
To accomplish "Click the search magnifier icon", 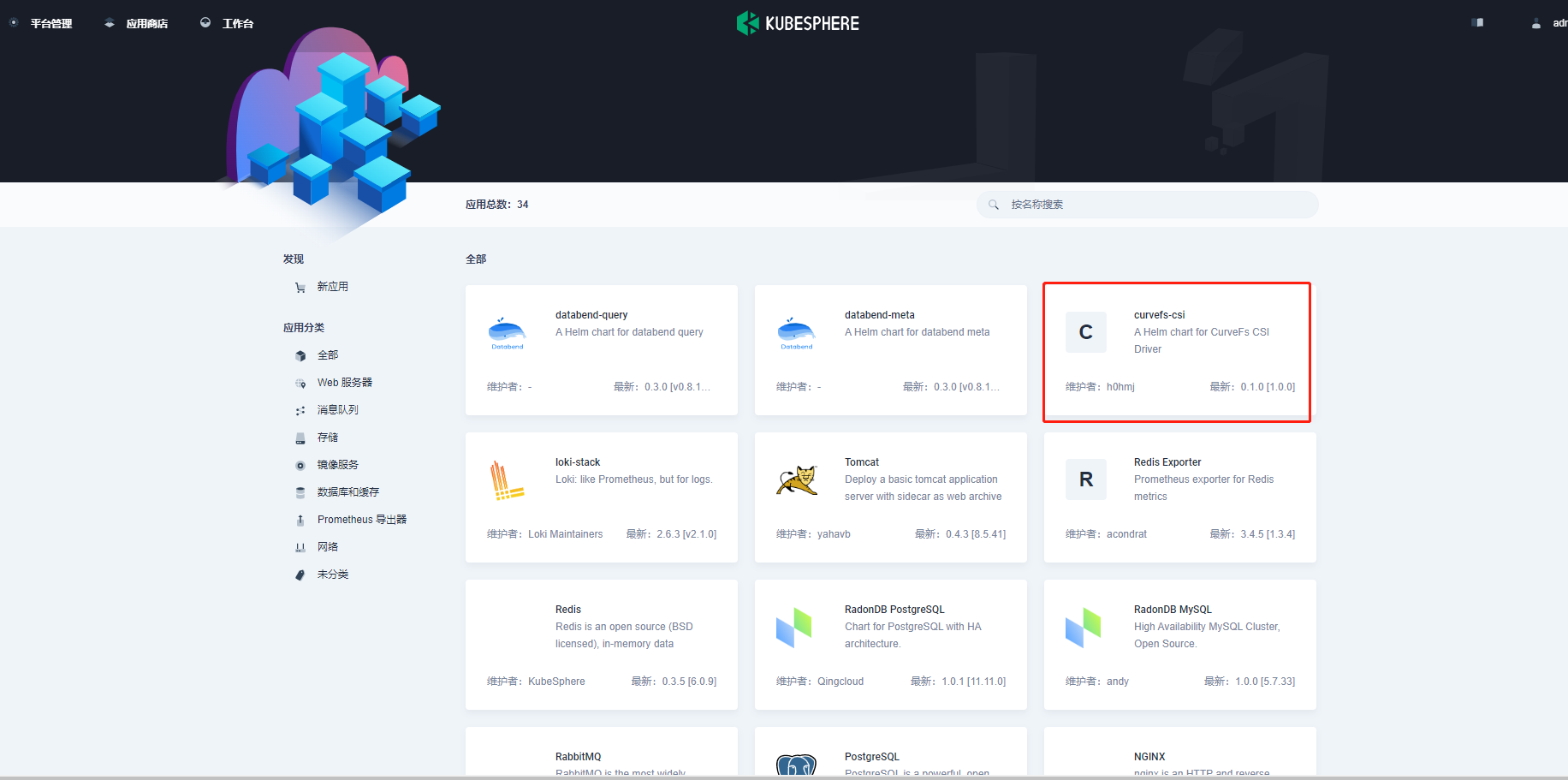I will [994, 205].
